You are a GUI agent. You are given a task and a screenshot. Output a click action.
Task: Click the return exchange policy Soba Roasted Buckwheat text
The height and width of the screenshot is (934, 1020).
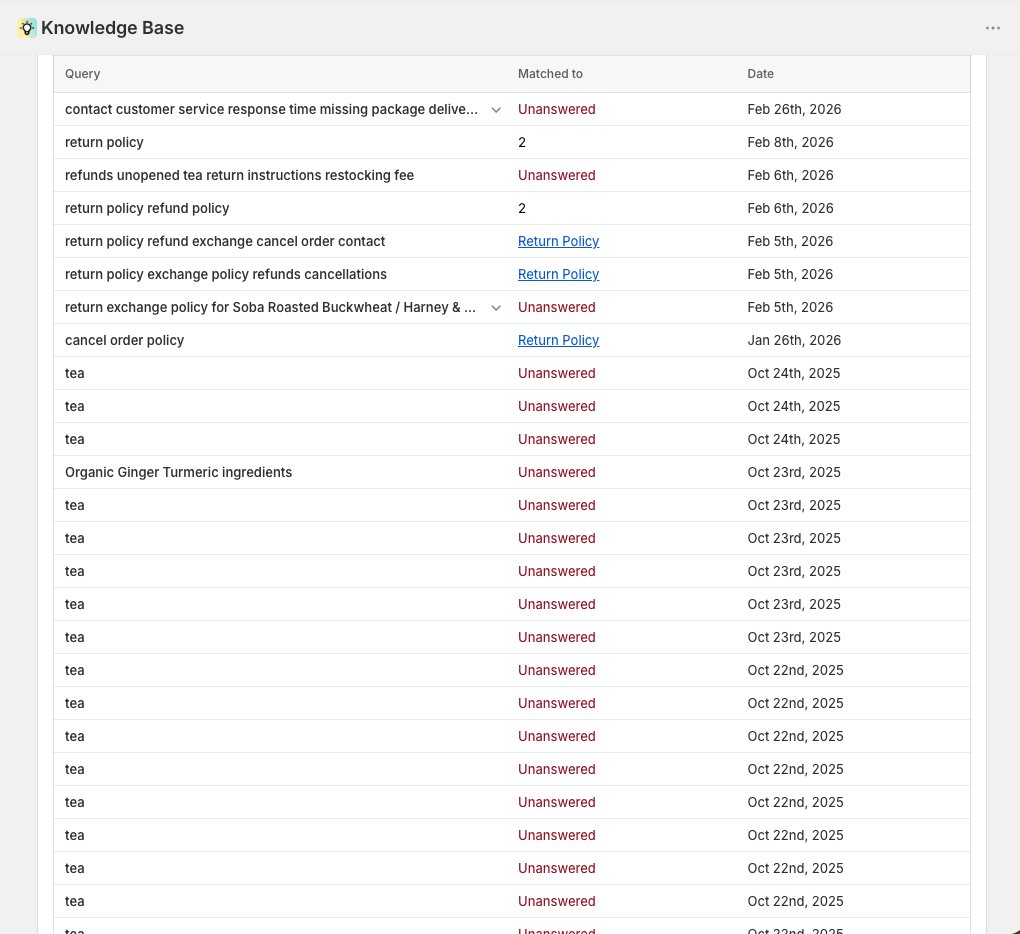(x=270, y=308)
